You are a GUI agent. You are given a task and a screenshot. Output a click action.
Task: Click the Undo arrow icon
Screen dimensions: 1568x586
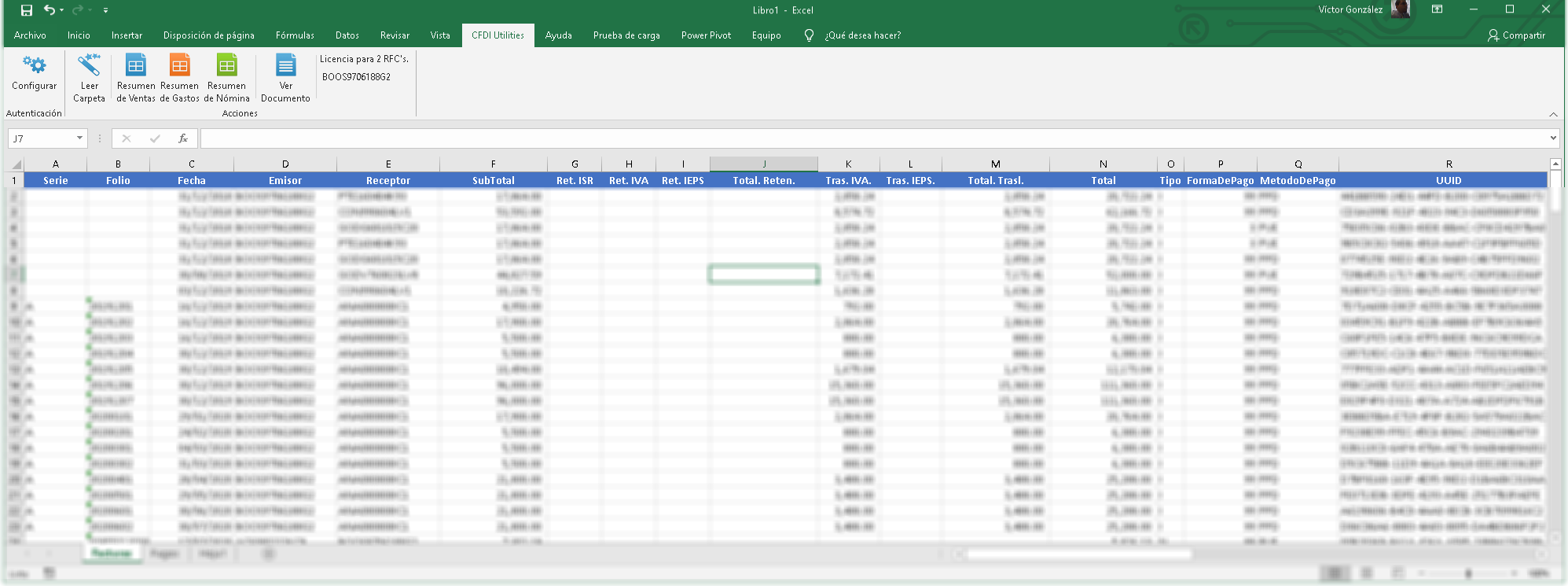pos(50,10)
